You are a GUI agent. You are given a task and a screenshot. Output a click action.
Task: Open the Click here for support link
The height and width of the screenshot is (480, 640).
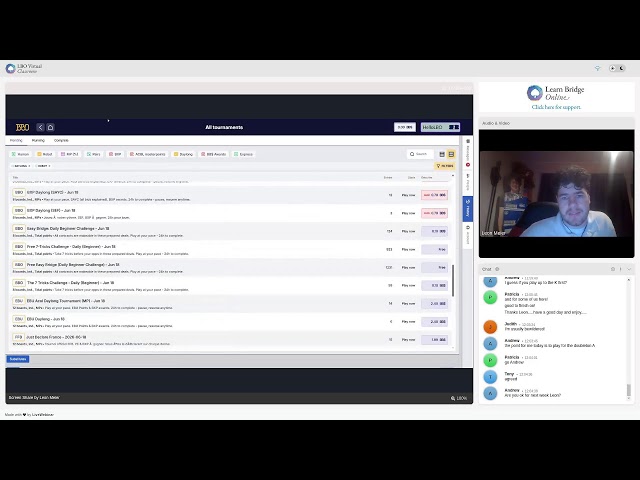click(556, 107)
